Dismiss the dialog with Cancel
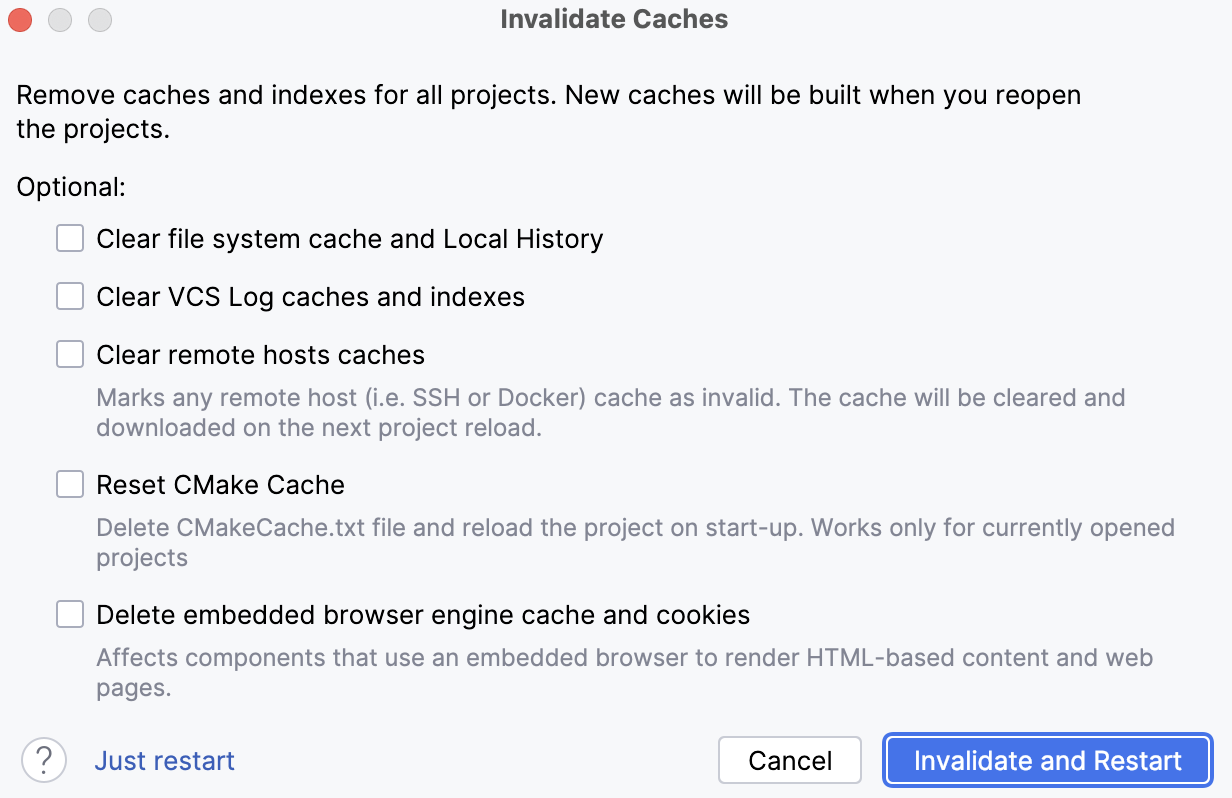The image size is (1232, 798). click(789, 760)
